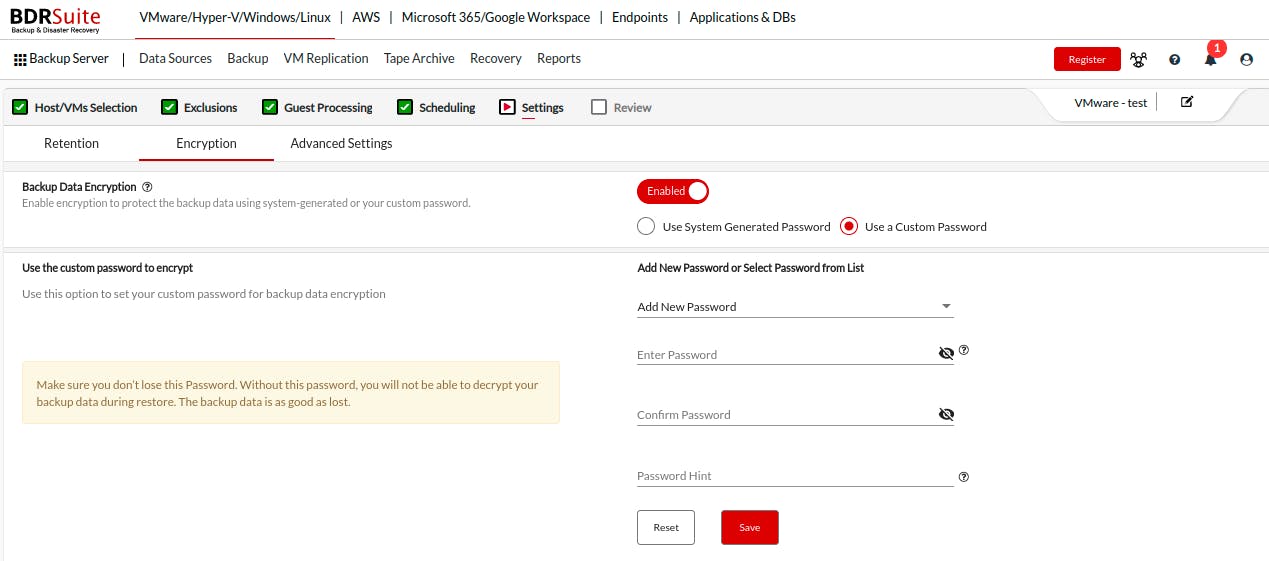Select Use System Generated Password option
Screen dimensions: 1269x561
tap(646, 227)
